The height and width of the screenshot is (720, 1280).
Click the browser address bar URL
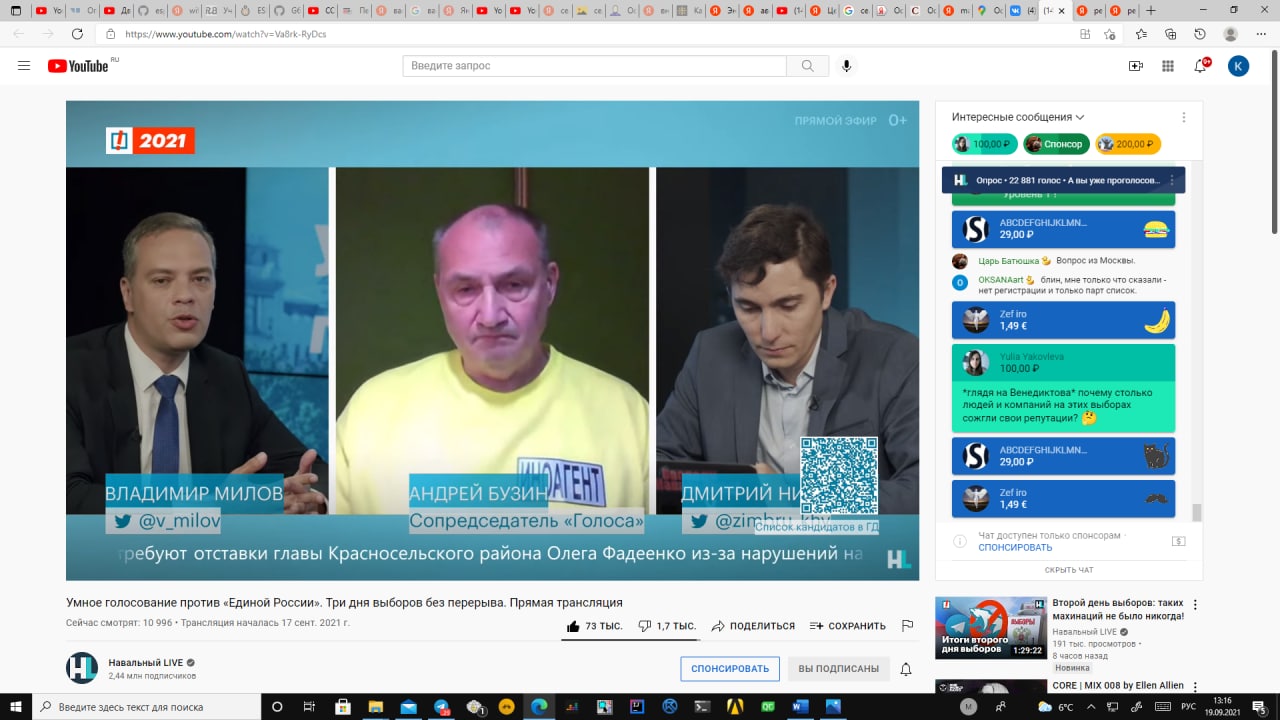click(x=226, y=34)
